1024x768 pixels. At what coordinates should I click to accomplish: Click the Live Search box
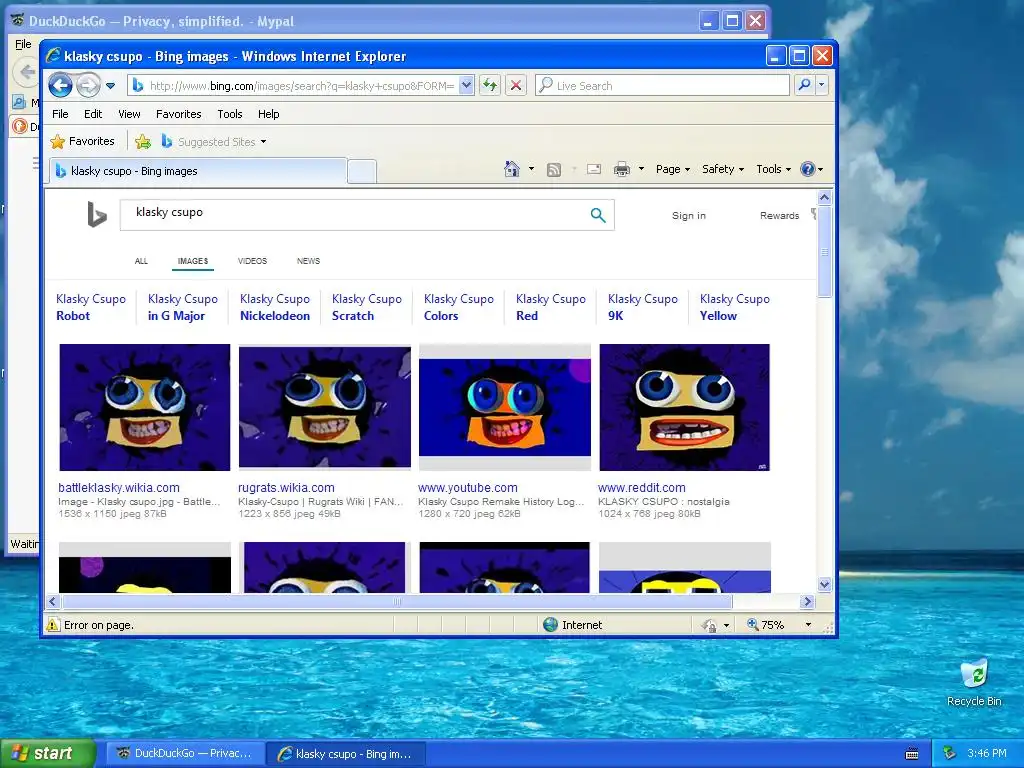[662, 86]
